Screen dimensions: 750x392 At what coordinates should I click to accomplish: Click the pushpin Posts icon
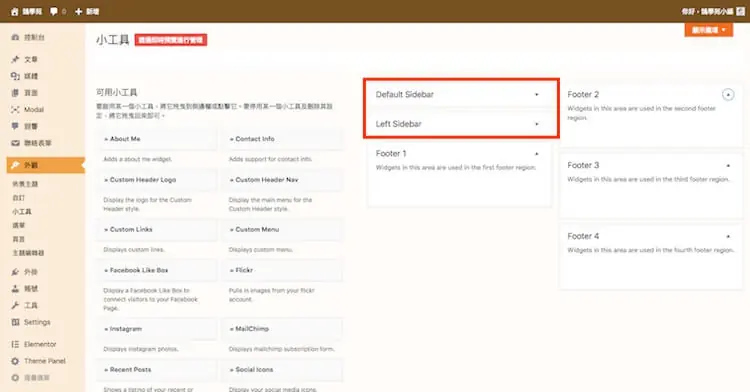(15, 59)
